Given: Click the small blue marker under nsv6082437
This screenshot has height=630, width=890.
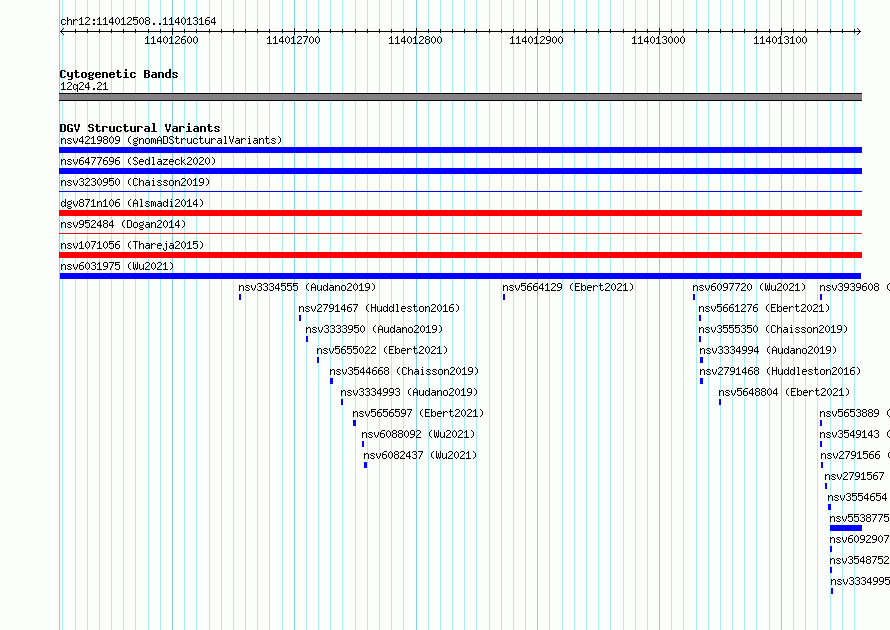Looking at the screenshot, I should point(366,465).
